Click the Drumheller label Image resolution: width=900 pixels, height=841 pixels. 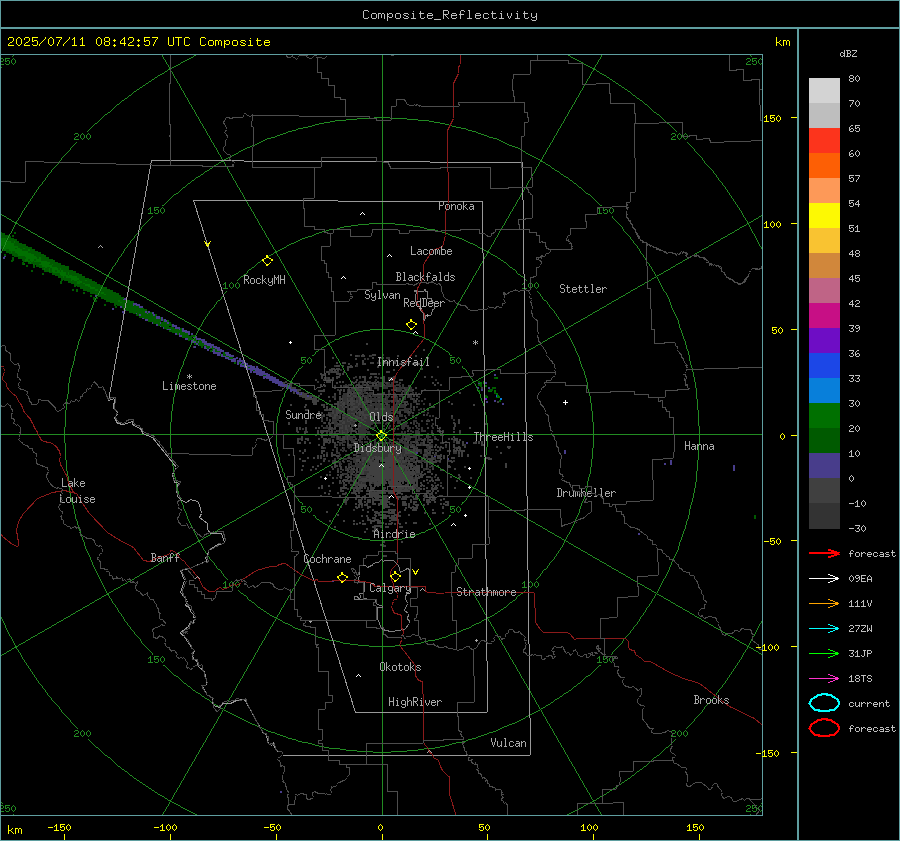(x=586, y=493)
